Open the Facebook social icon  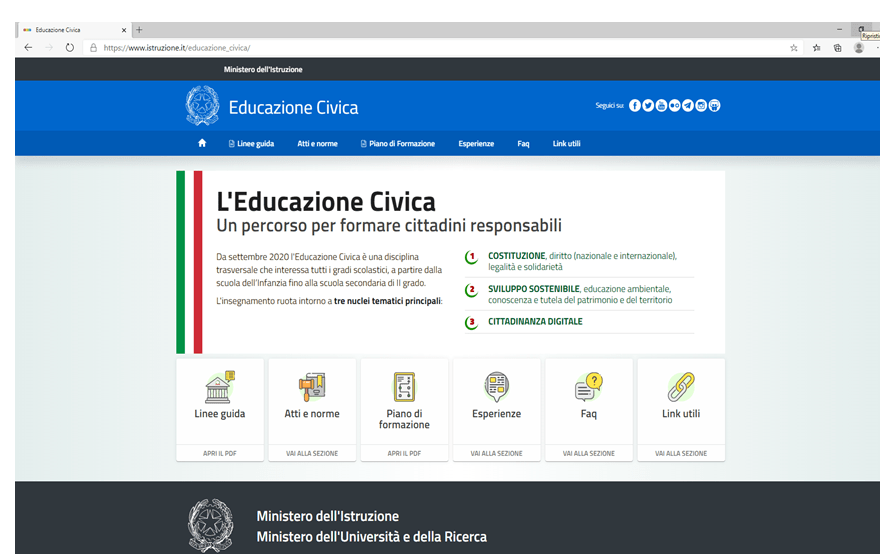coord(634,106)
